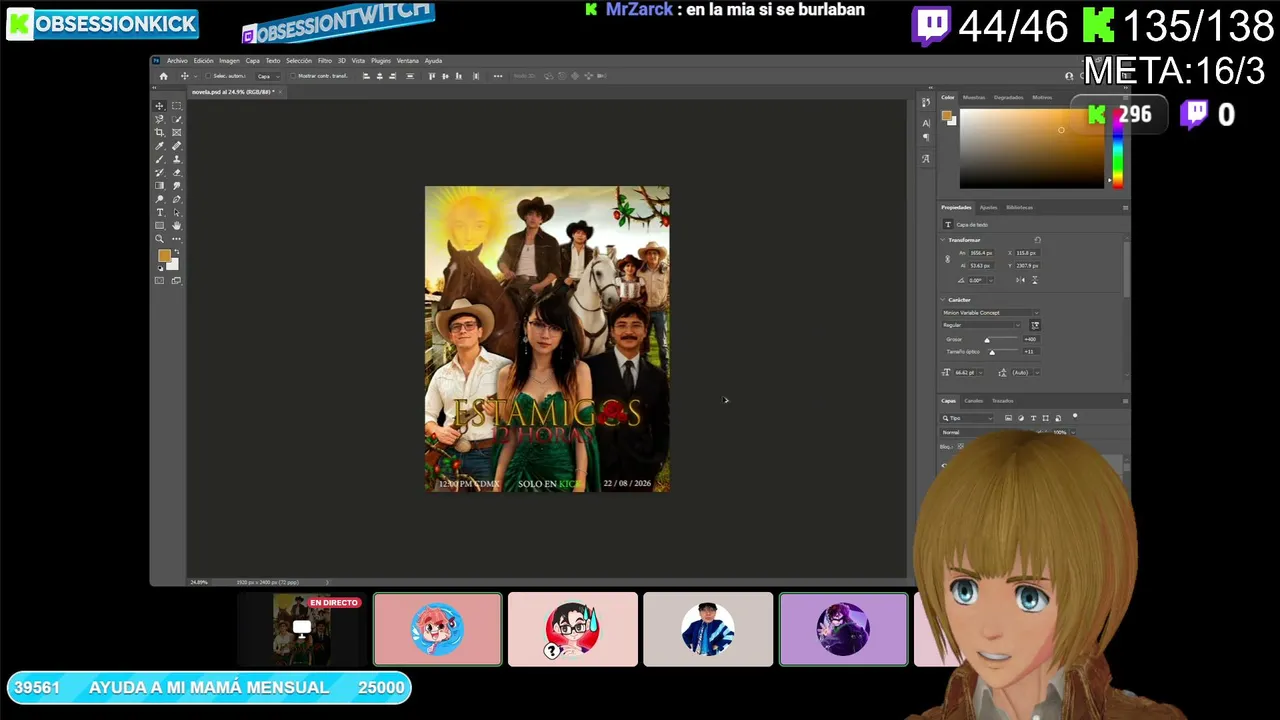Select the Rectangular Marquee tool
This screenshot has width=1280, height=720.
click(177, 106)
